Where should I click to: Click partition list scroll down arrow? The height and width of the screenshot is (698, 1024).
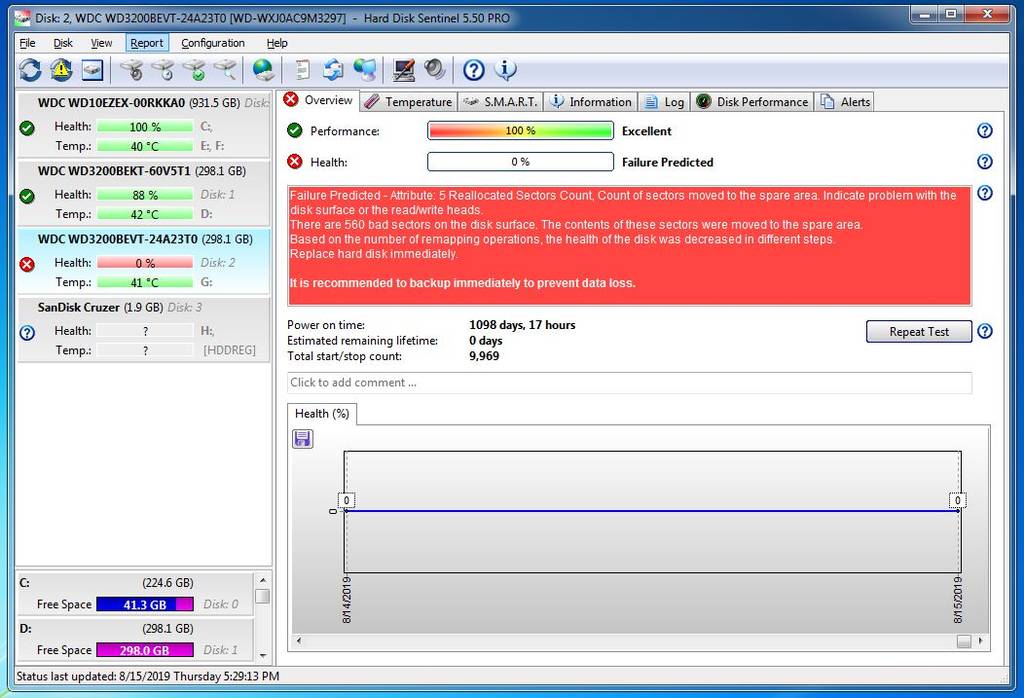click(x=263, y=654)
